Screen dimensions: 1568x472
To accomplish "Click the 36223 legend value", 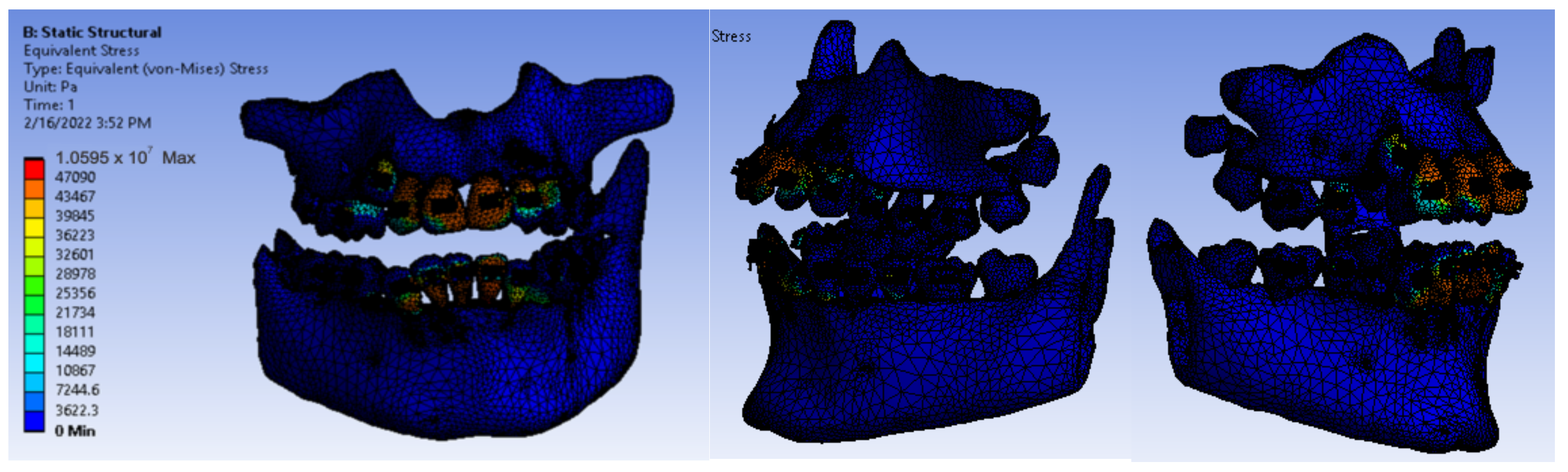I will coord(75,235).
